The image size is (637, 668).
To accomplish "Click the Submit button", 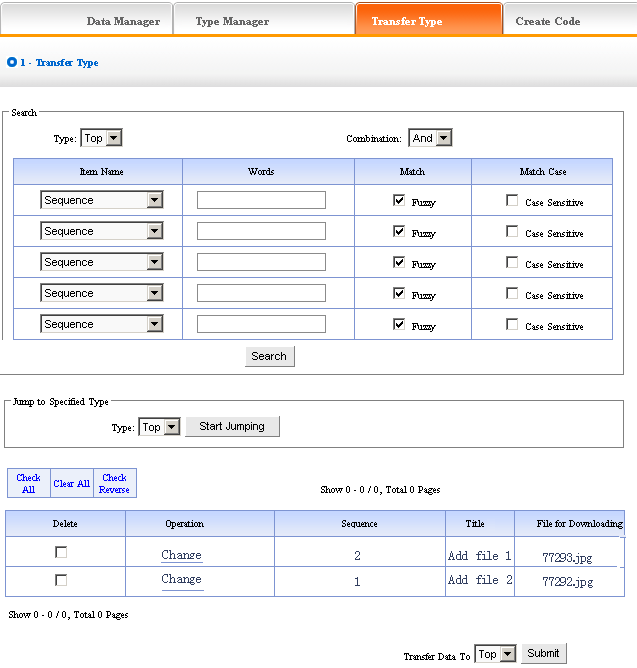I will tap(544, 654).
